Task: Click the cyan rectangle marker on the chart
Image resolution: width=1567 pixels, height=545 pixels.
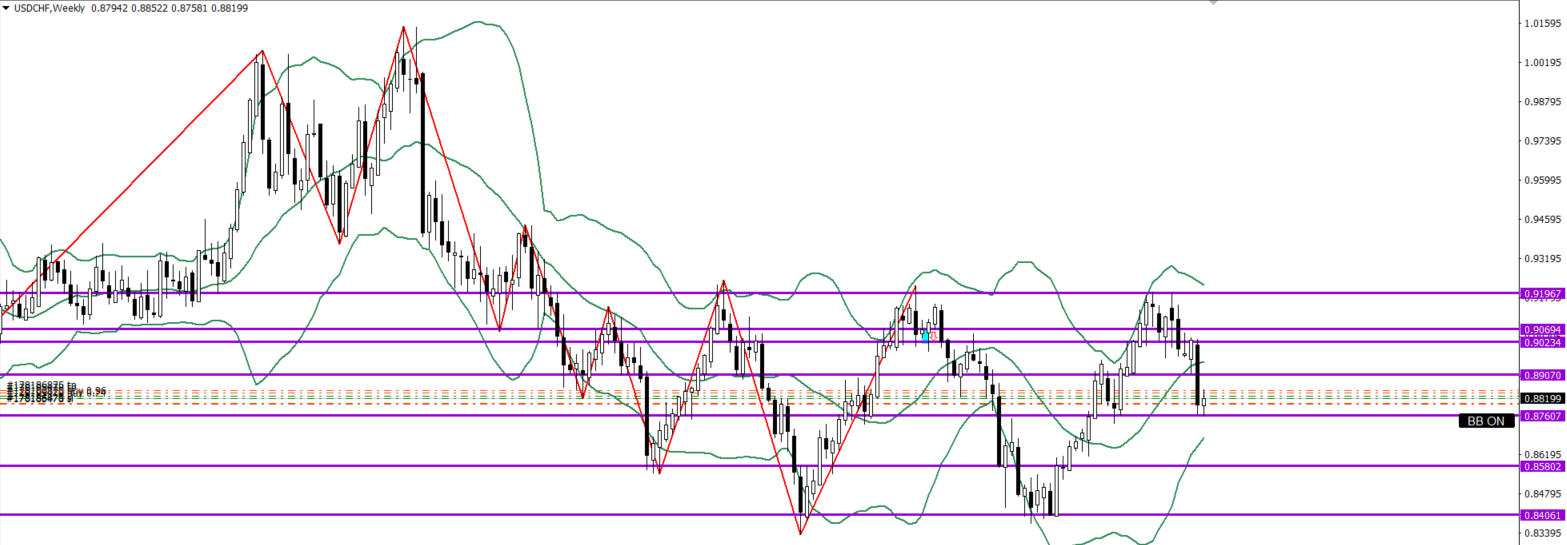Action: (x=925, y=337)
